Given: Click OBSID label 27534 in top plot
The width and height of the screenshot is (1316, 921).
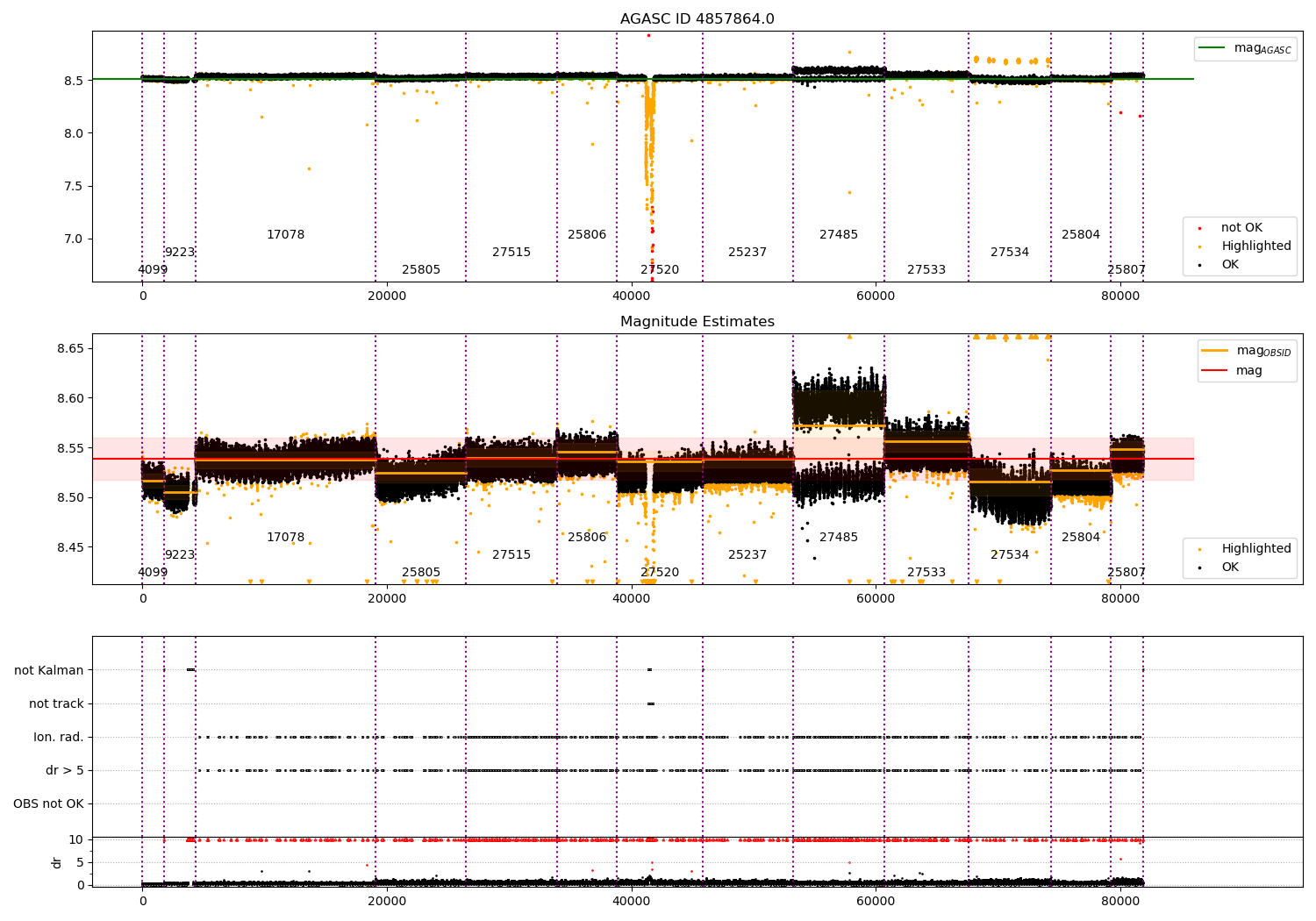Looking at the screenshot, I should coord(1010,253).
